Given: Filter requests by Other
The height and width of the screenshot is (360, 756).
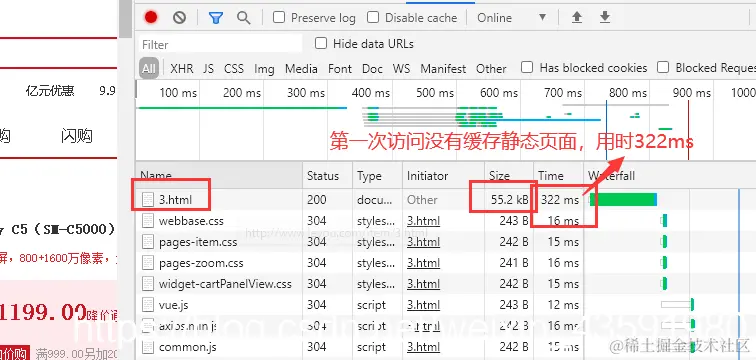Looking at the screenshot, I should tap(491, 68).
